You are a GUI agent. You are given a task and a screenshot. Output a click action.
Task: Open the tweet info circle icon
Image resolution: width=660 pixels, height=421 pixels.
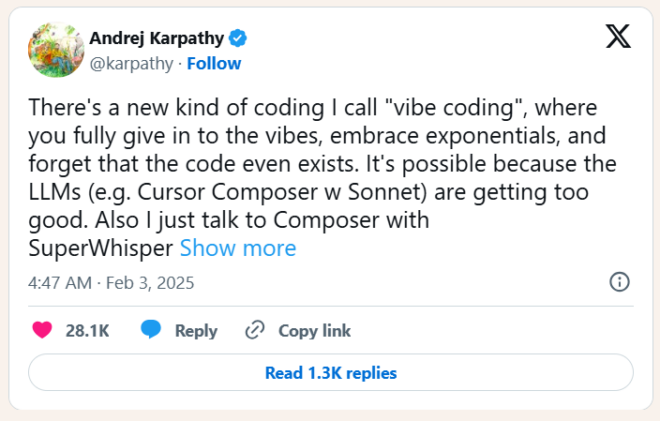coord(619,282)
